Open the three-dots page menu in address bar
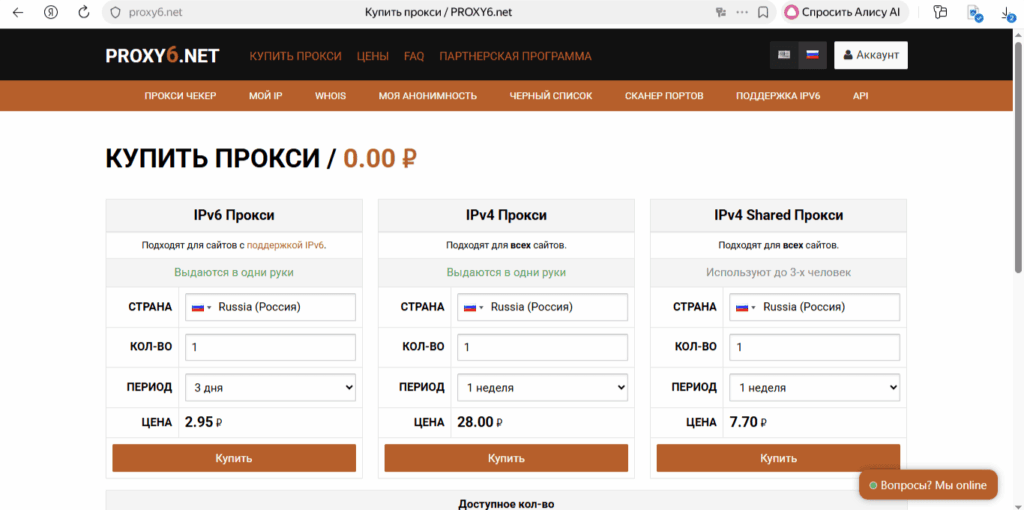This screenshot has width=1024, height=510. click(742, 12)
